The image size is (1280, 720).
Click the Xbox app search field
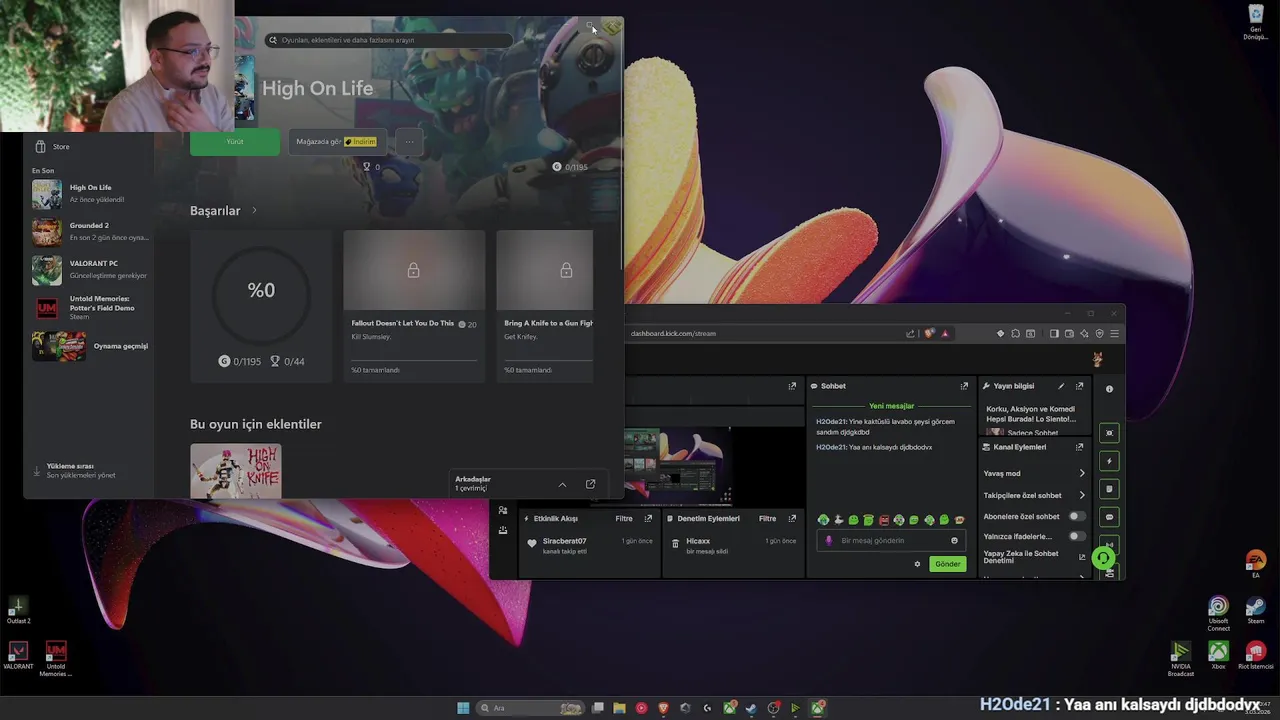(x=390, y=40)
